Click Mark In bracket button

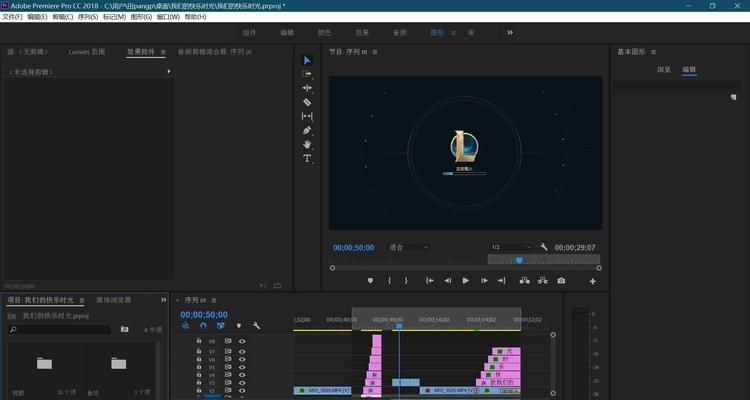tap(389, 281)
